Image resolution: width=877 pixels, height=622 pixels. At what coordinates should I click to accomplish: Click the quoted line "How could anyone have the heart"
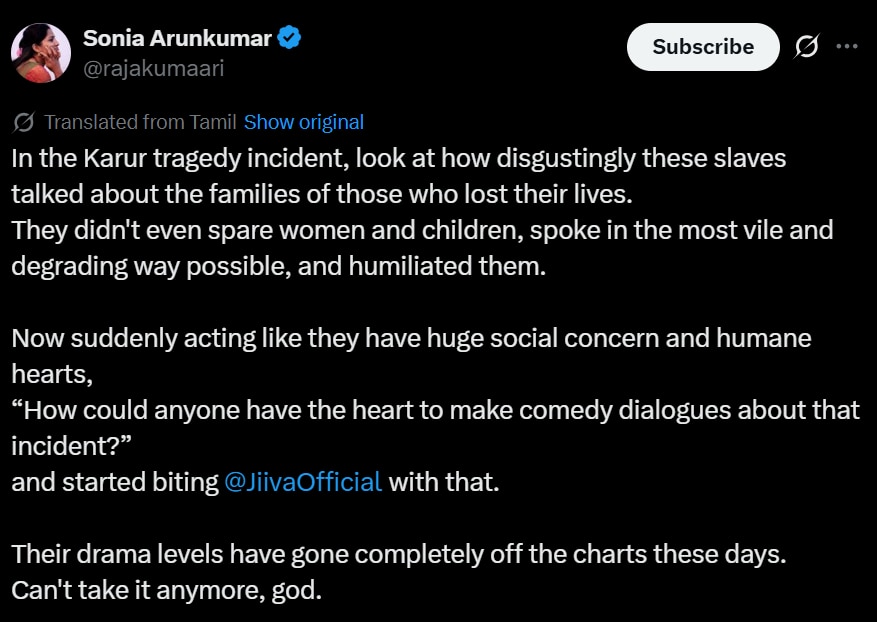tap(435, 410)
